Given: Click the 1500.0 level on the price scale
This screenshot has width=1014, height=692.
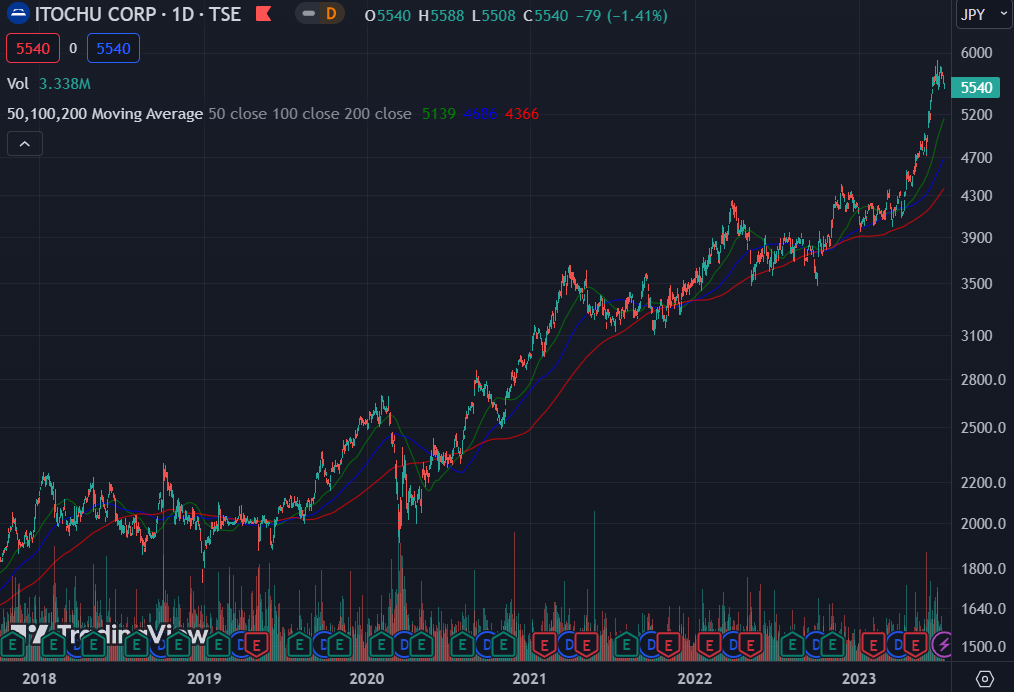Looking at the screenshot, I should (x=983, y=647).
